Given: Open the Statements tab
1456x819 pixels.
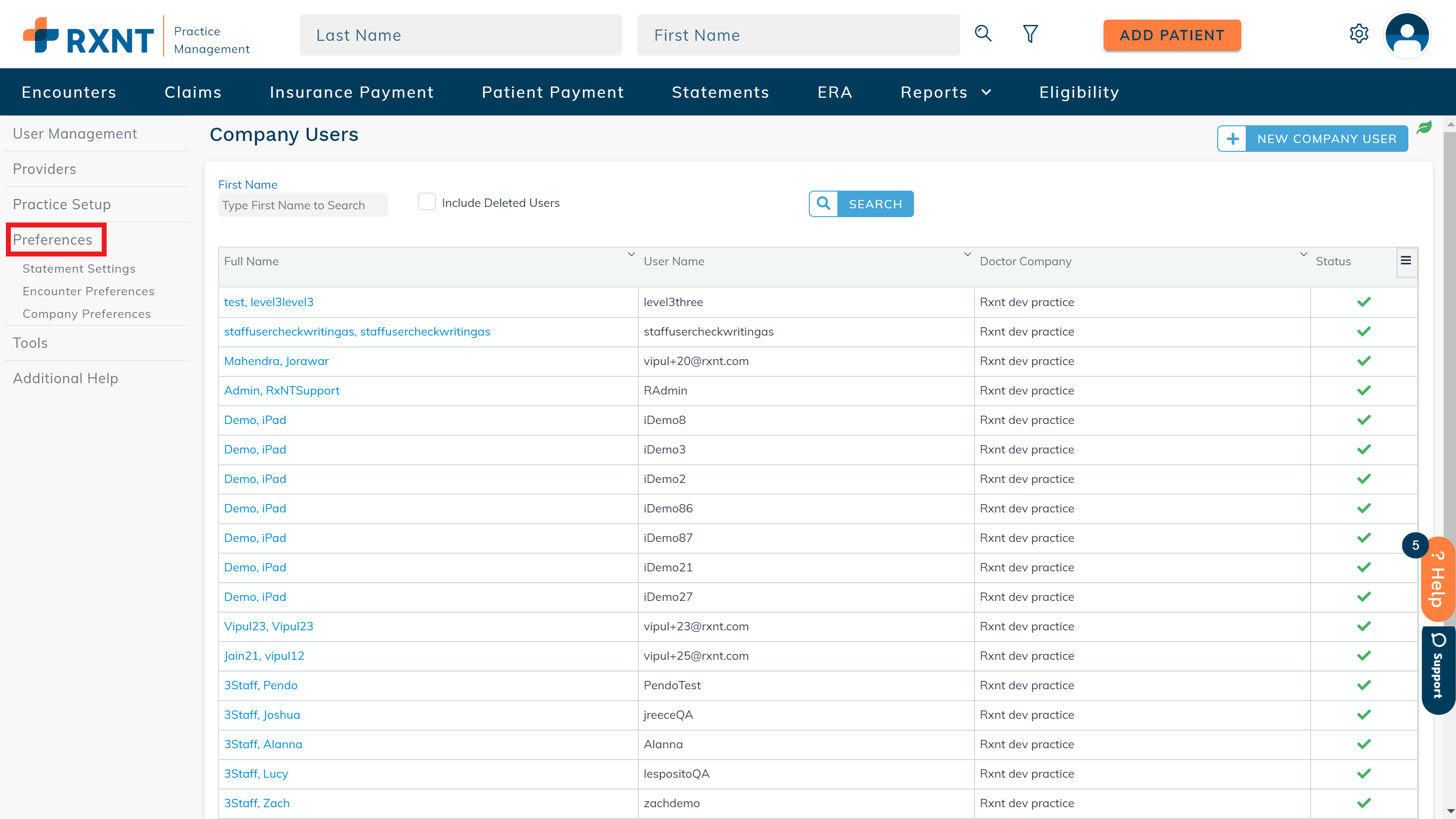Looking at the screenshot, I should 720,92.
